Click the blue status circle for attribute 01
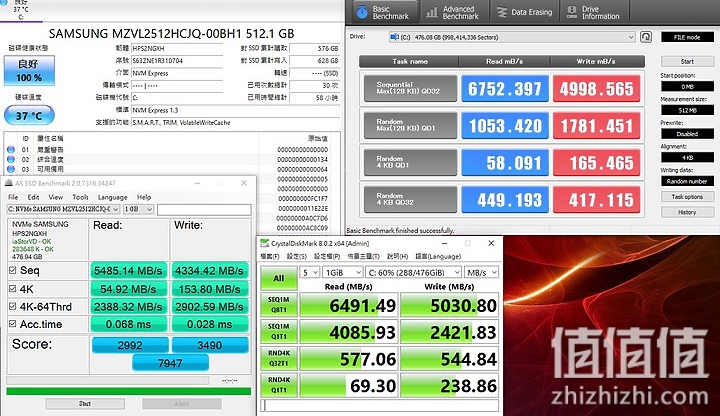 coord(11,150)
